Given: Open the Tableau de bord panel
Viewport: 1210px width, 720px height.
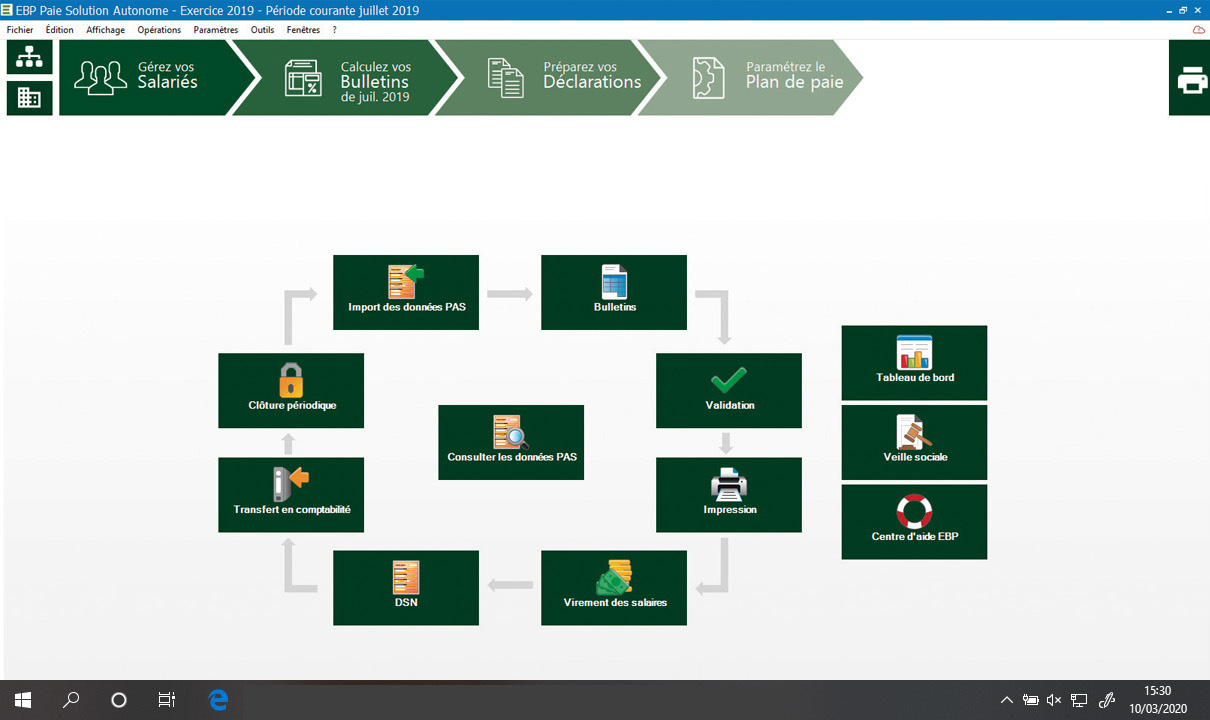Looking at the screenshot, I should click(913, 362).
